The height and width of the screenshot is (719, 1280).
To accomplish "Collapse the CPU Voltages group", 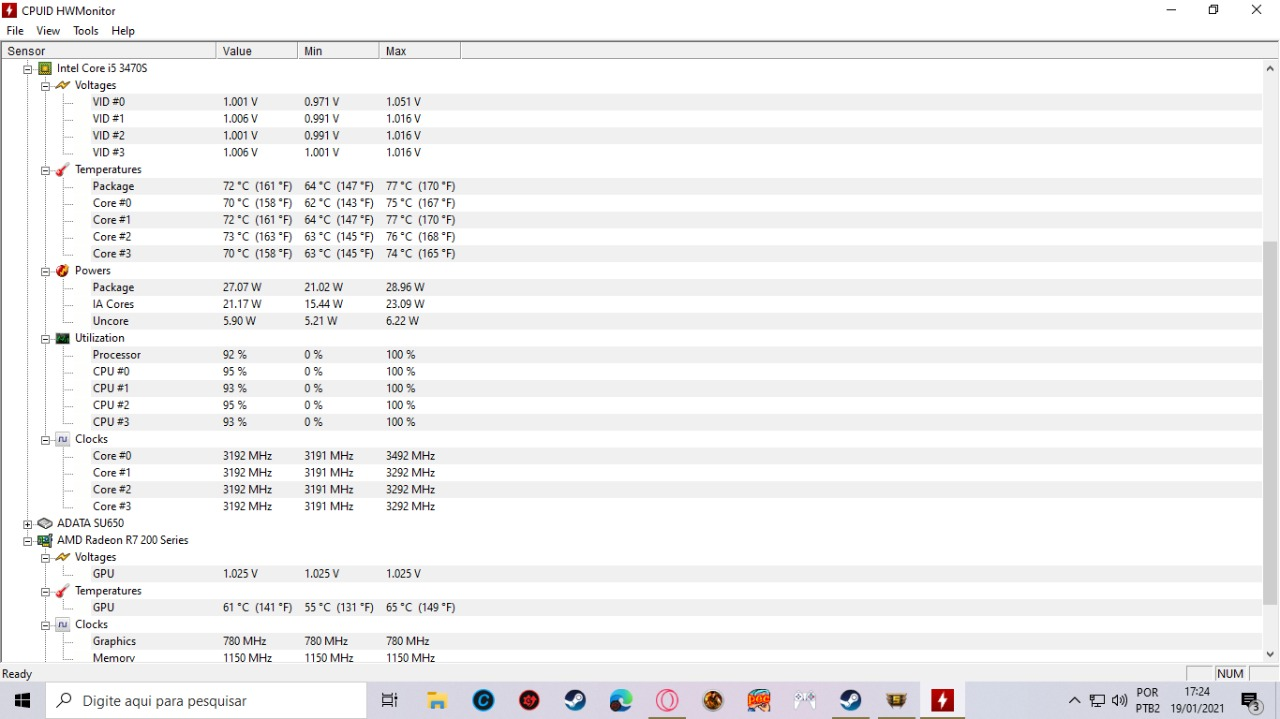I will [x=46, y=86].
